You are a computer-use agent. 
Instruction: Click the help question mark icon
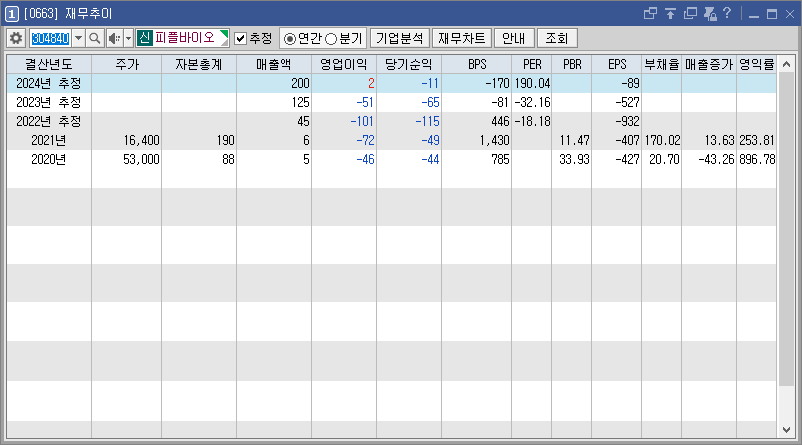pos(727,13)
